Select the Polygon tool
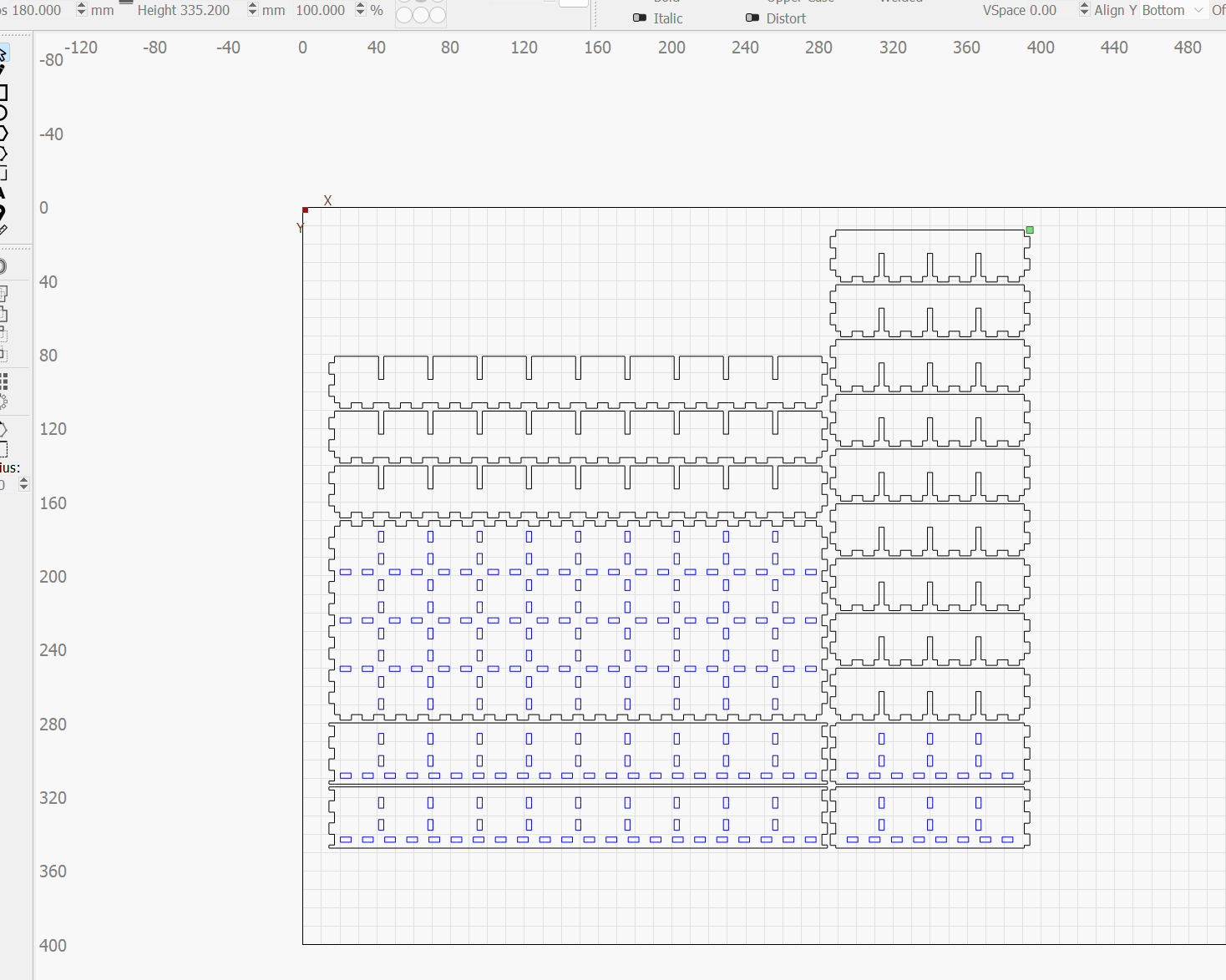 tap(3, 134)
